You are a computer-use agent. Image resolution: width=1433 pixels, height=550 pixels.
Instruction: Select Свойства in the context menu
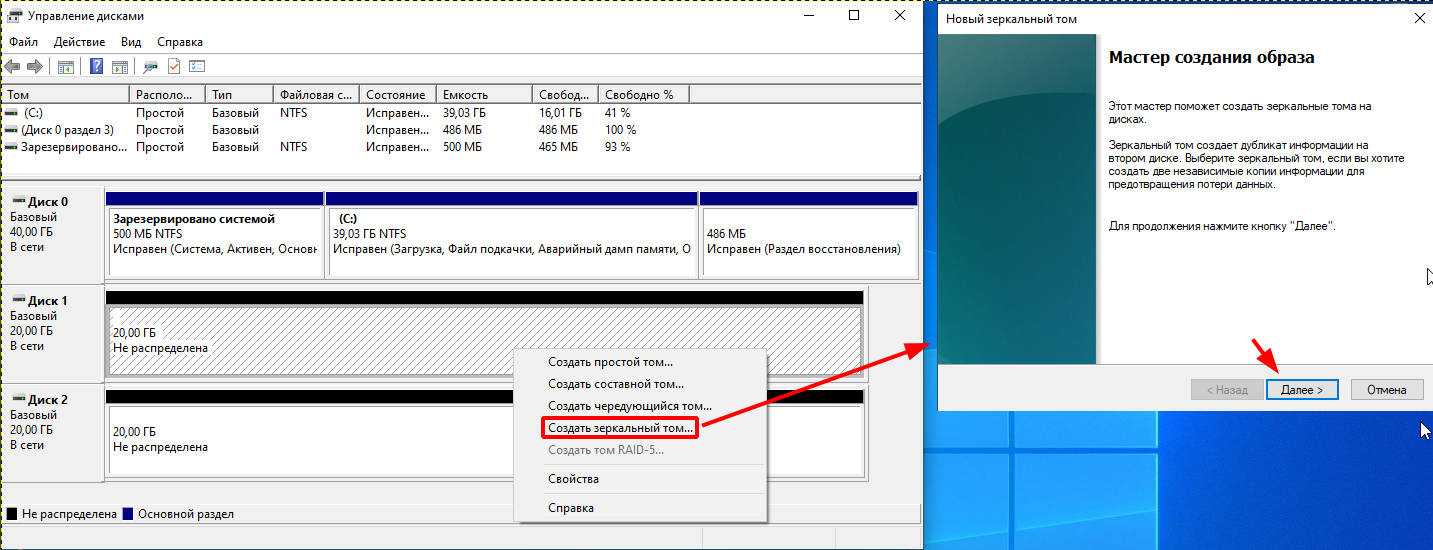click(573, 479)
